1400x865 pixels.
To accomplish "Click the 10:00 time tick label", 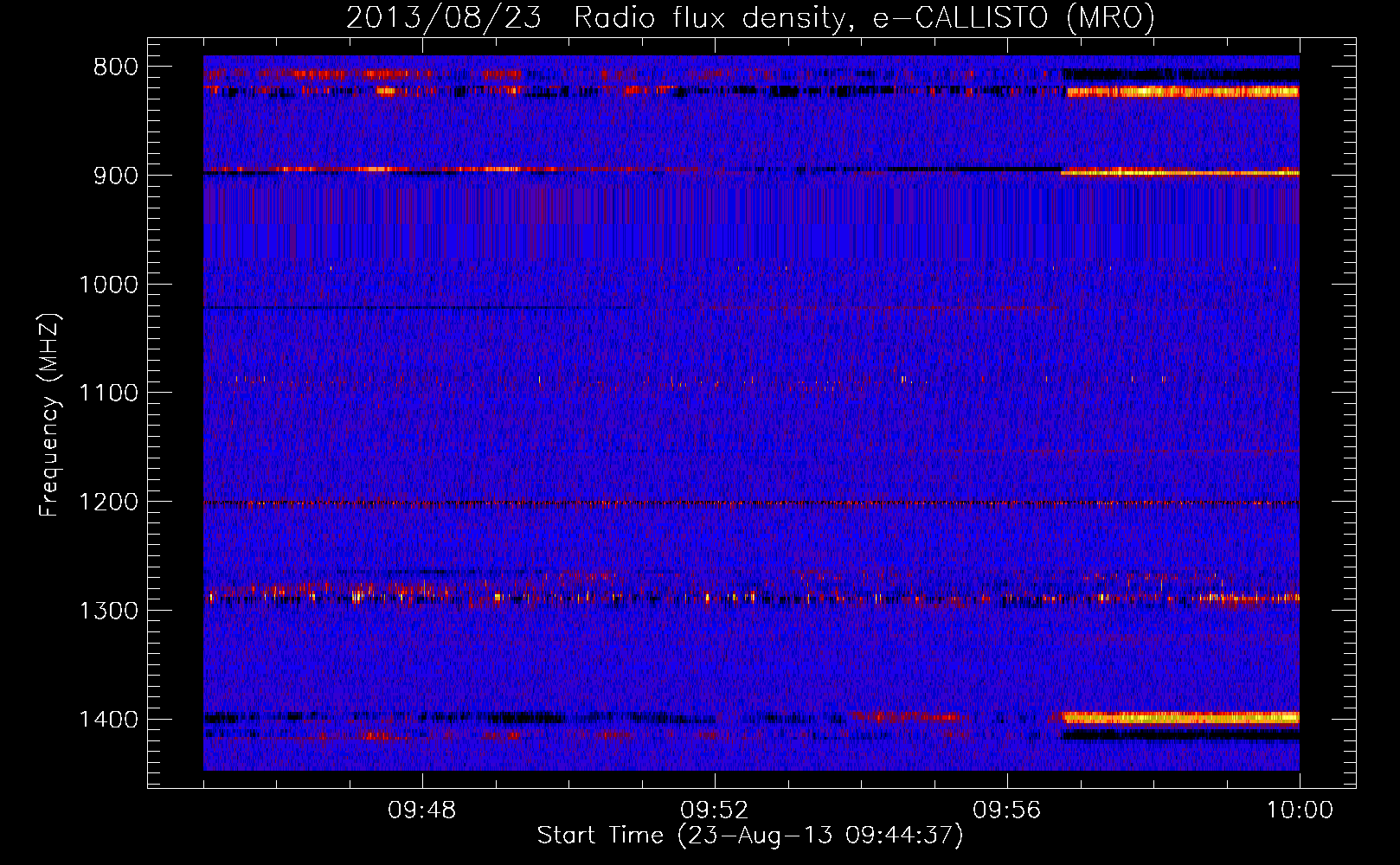I will 1300,811.
